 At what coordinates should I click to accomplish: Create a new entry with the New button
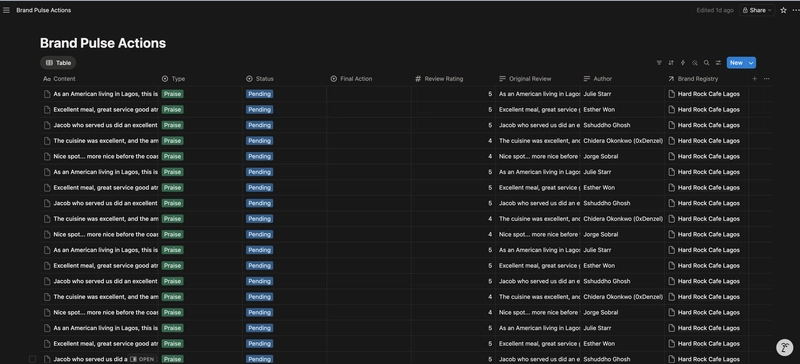[x=736, y=63]
